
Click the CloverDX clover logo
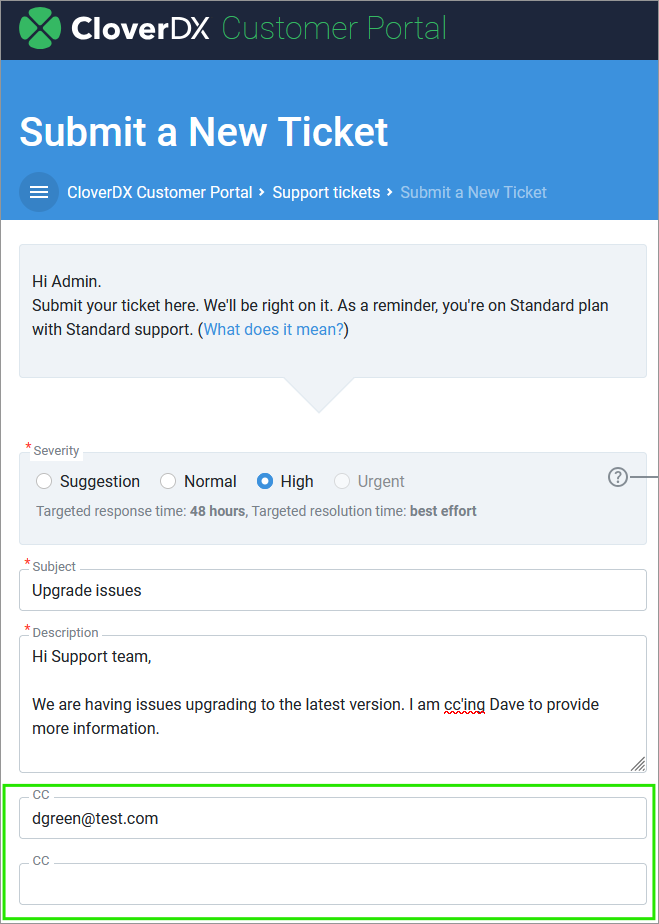(40, 29)
